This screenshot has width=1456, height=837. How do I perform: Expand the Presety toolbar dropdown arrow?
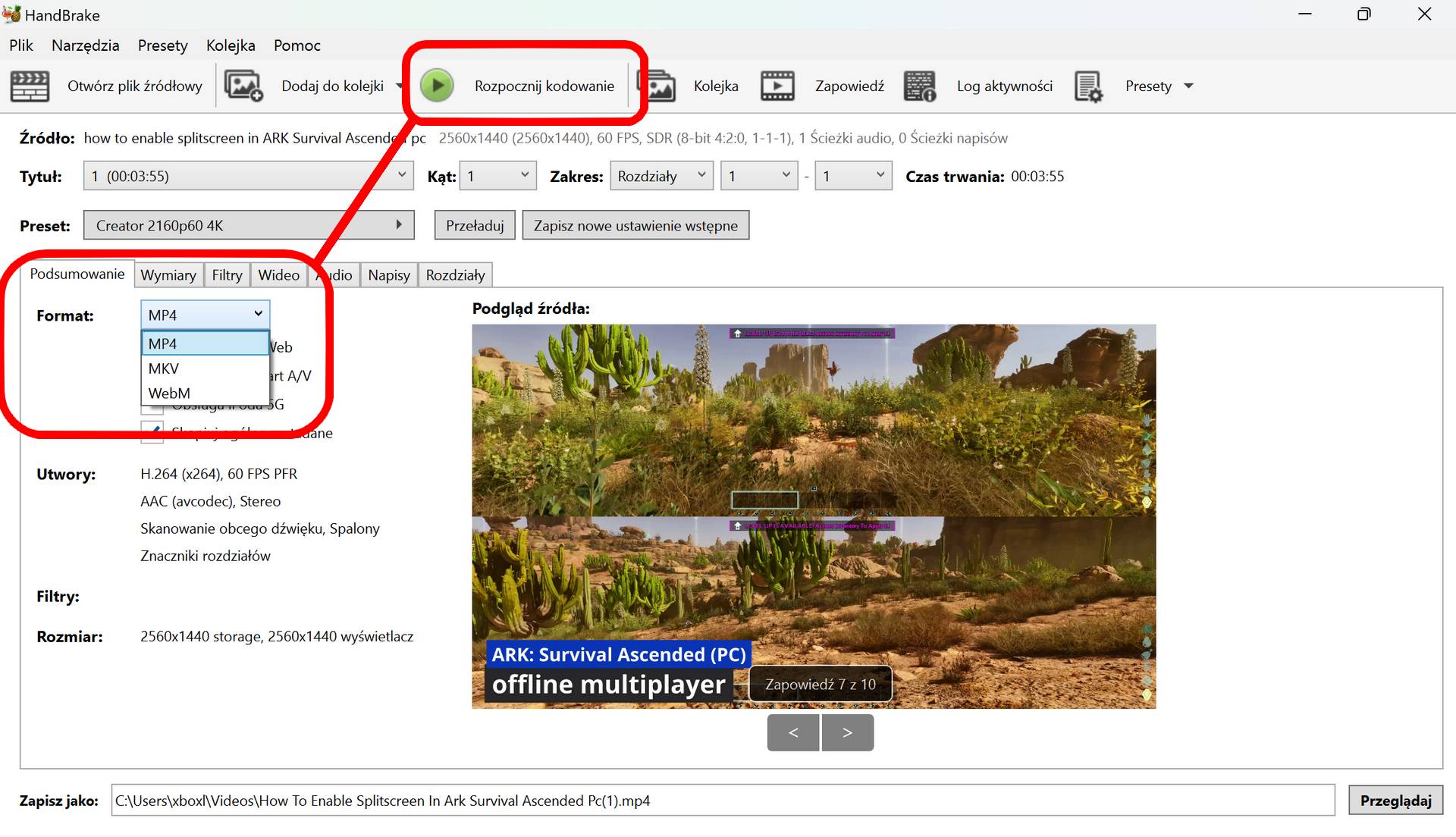1188,86
